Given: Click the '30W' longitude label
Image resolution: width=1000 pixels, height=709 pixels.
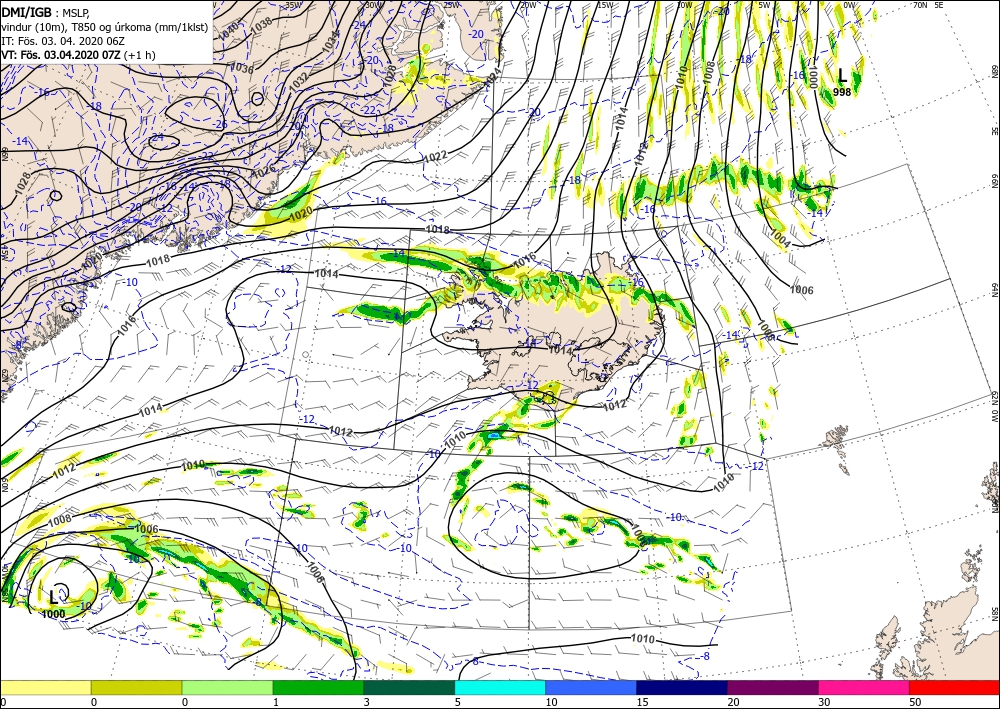Looking at the screenshot, I should [x=372, y=5].
